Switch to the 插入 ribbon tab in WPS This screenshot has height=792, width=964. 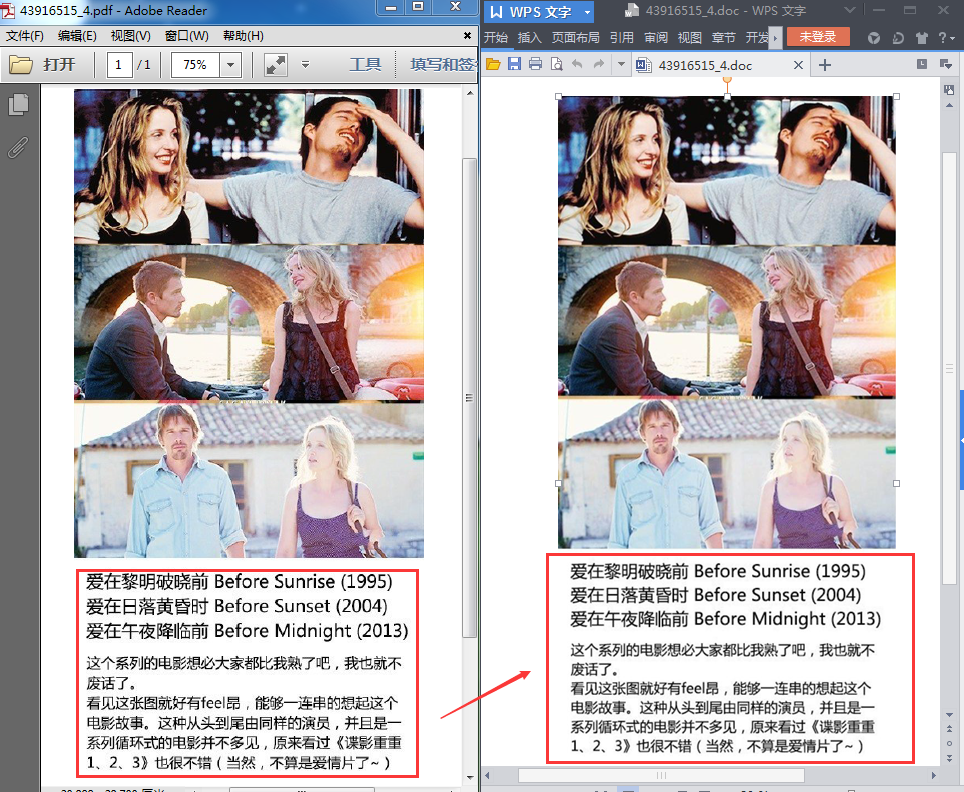(529, 38)
